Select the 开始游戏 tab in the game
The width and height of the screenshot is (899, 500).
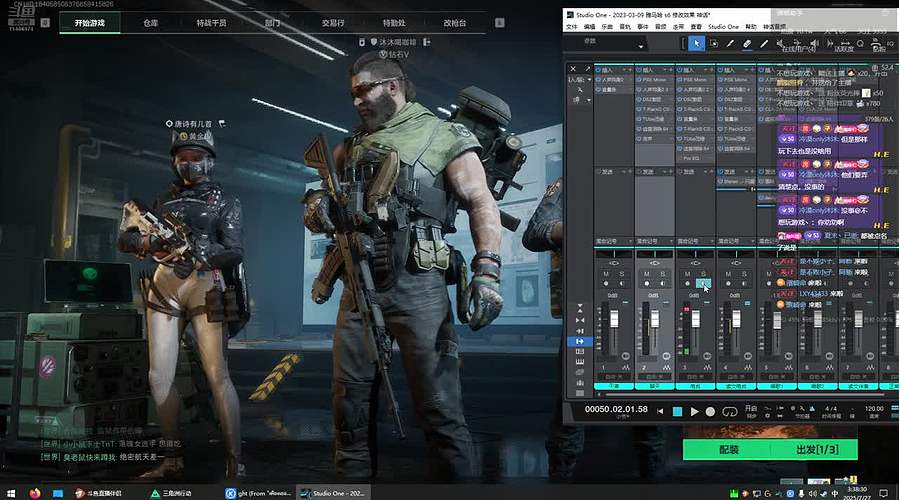[89, 23]
